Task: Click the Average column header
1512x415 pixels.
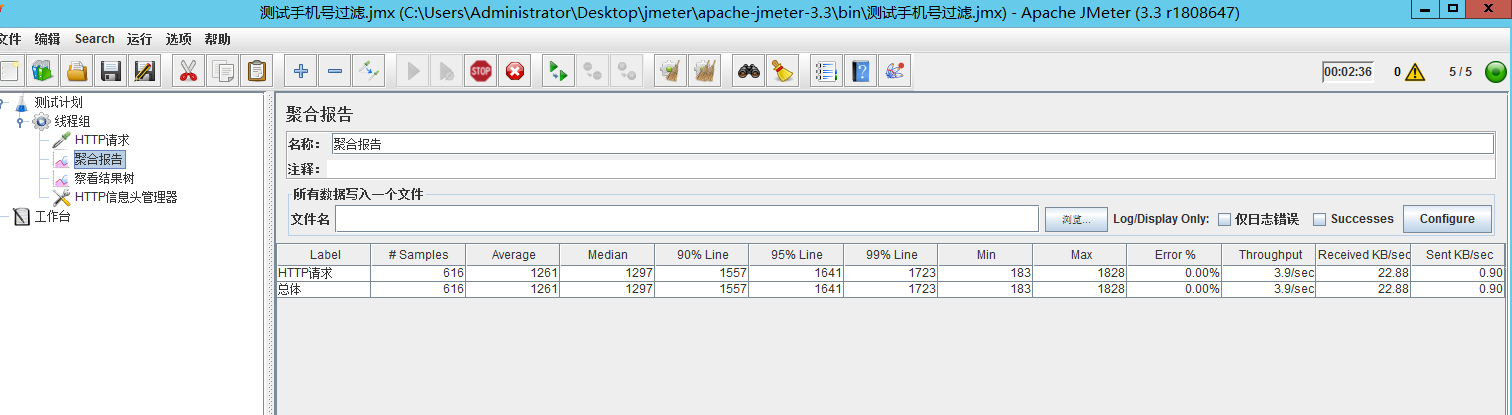Action: click(x=513, y=255)
